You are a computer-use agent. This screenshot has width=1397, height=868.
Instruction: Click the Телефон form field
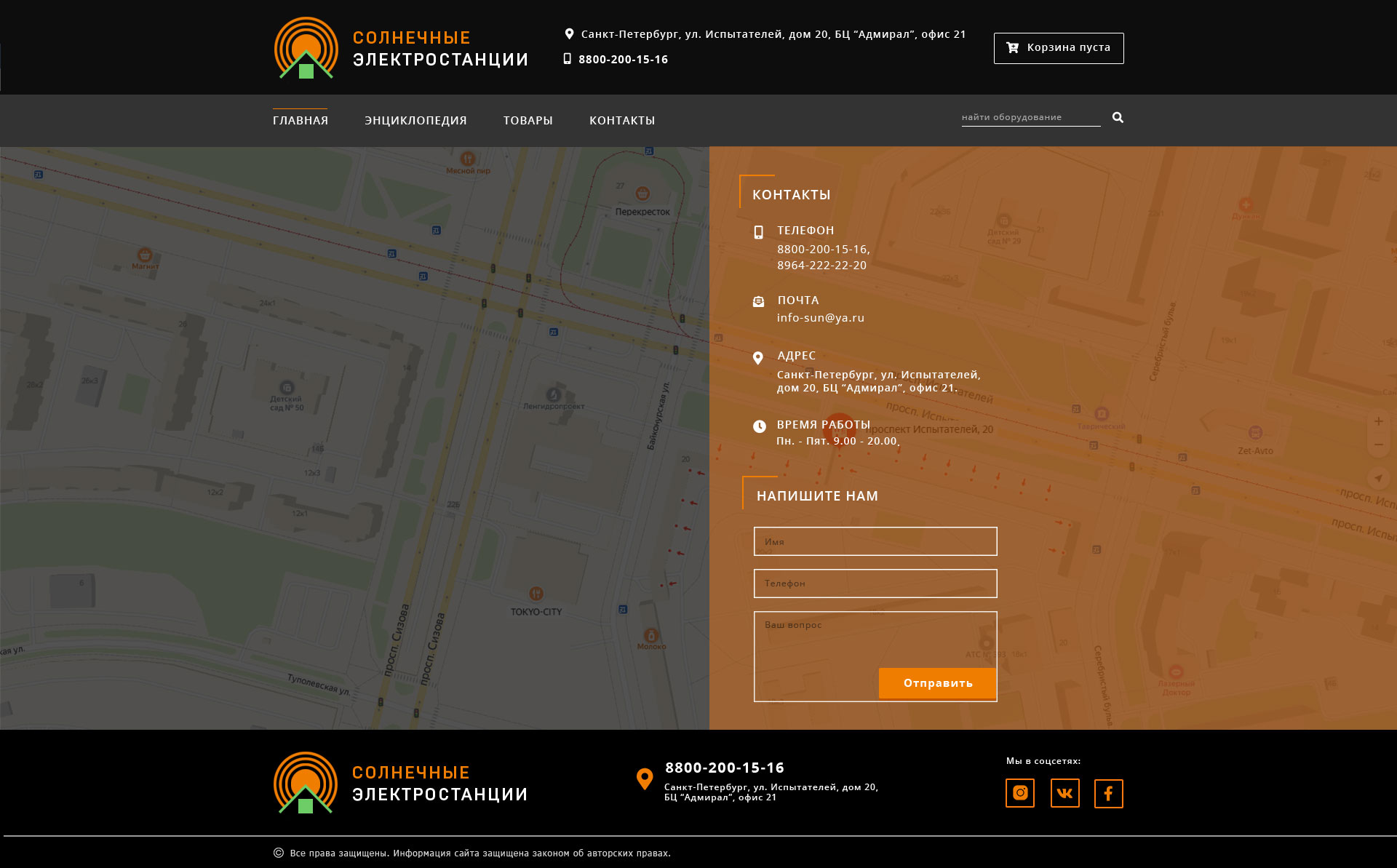(875, 584)
